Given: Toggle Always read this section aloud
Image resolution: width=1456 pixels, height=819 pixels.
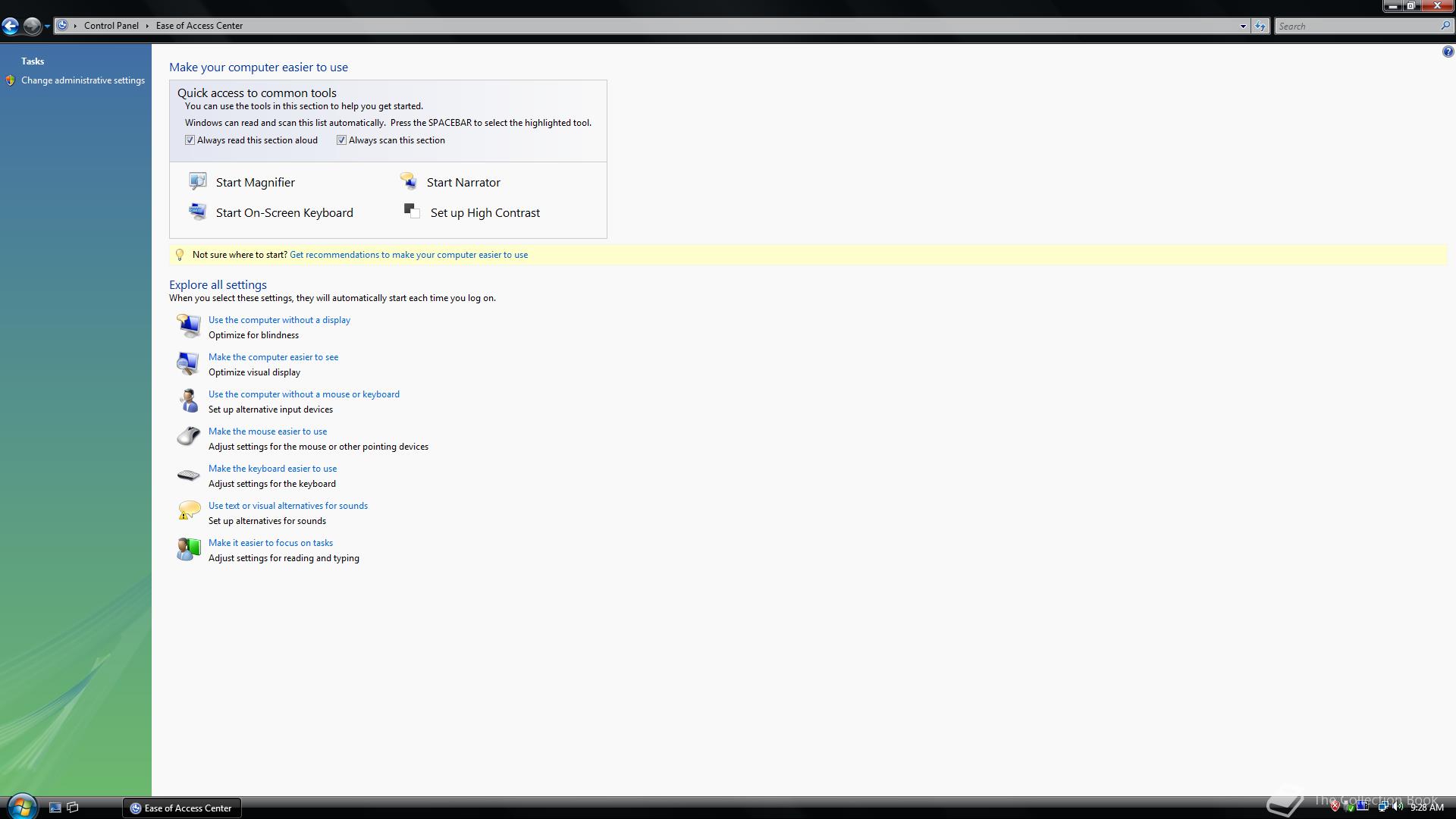Looking at the screenshot, I should pyautogui.click(x=190, y=140).
